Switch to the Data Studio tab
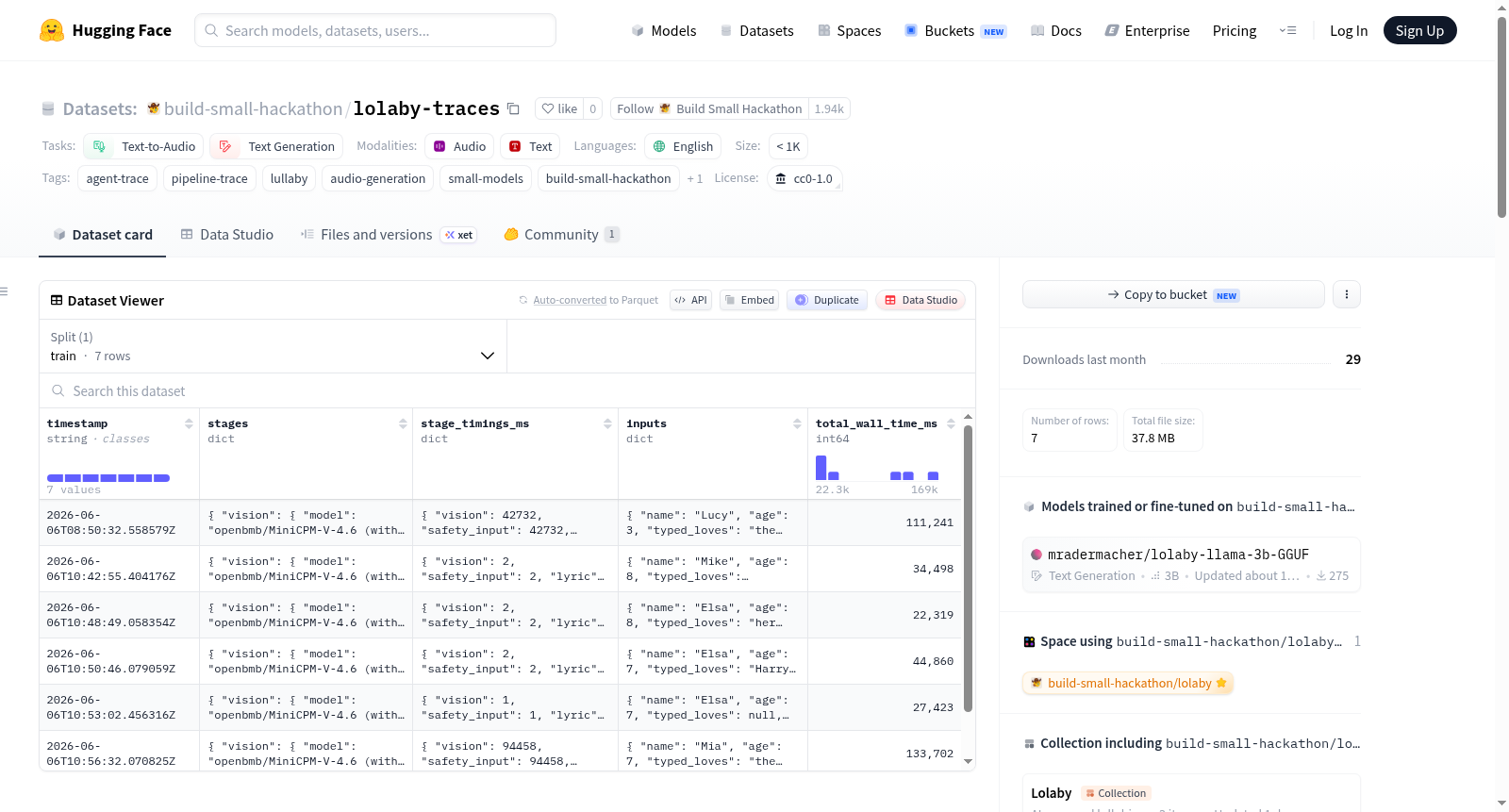1509x812 pixels. (x=227, y=235)
